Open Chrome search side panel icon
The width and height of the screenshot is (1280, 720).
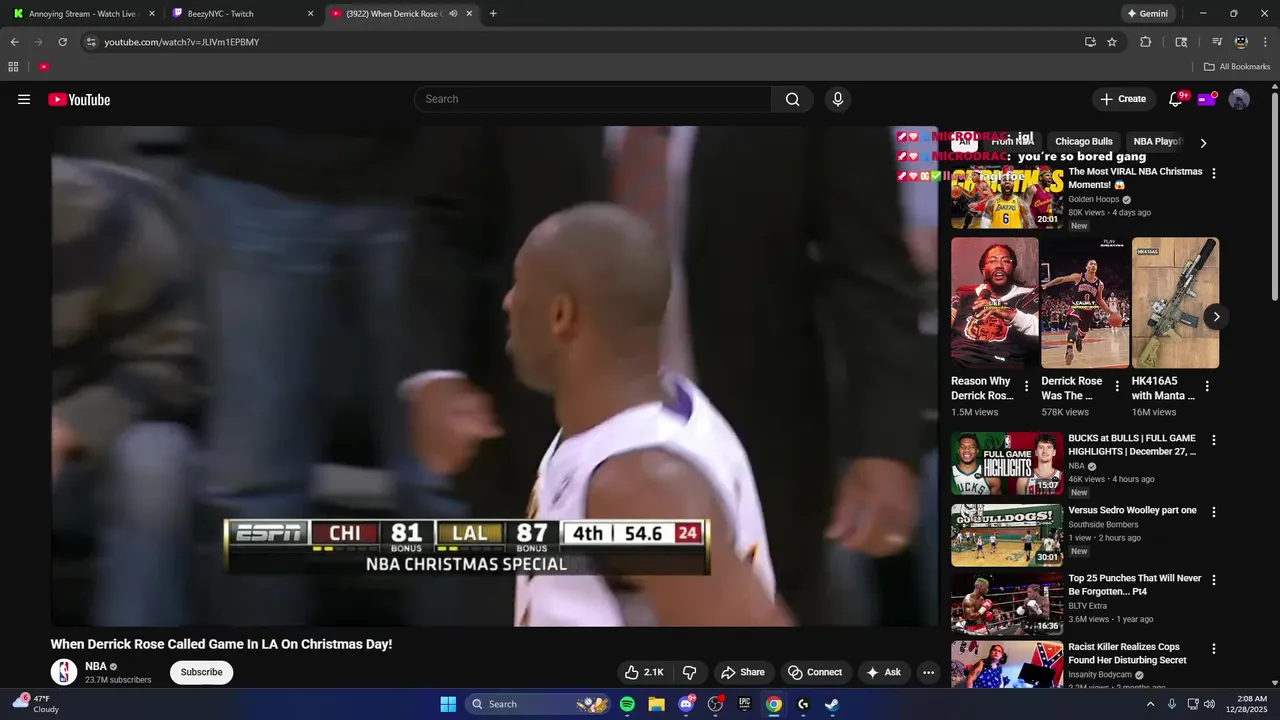click(x=1181, y=42)
